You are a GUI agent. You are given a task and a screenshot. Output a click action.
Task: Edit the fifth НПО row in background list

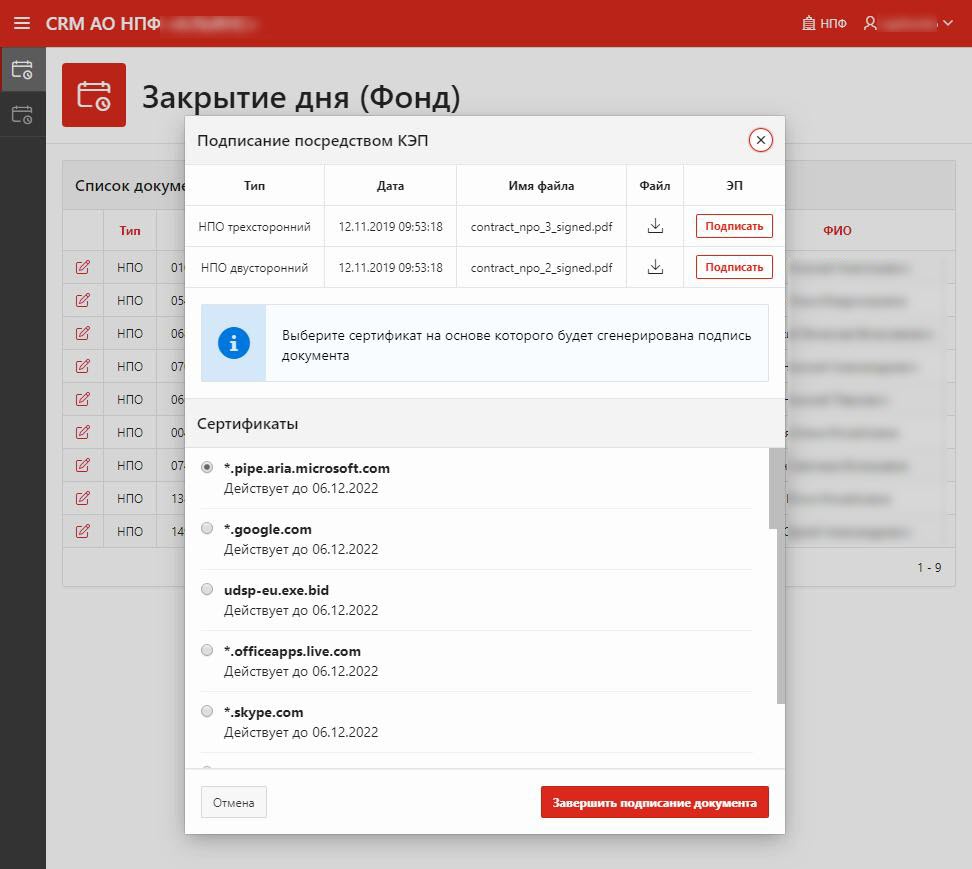coord(82,399)
